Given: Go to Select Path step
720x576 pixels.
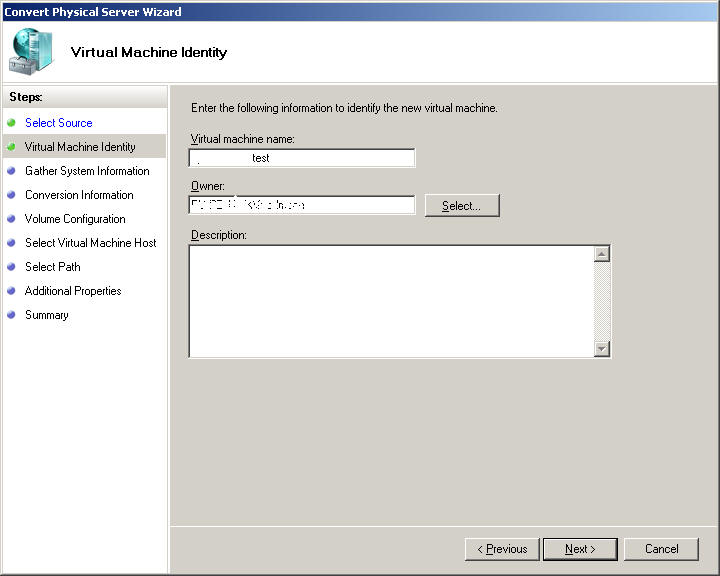Looking at the screenshot, I should (x=52, y=267).
